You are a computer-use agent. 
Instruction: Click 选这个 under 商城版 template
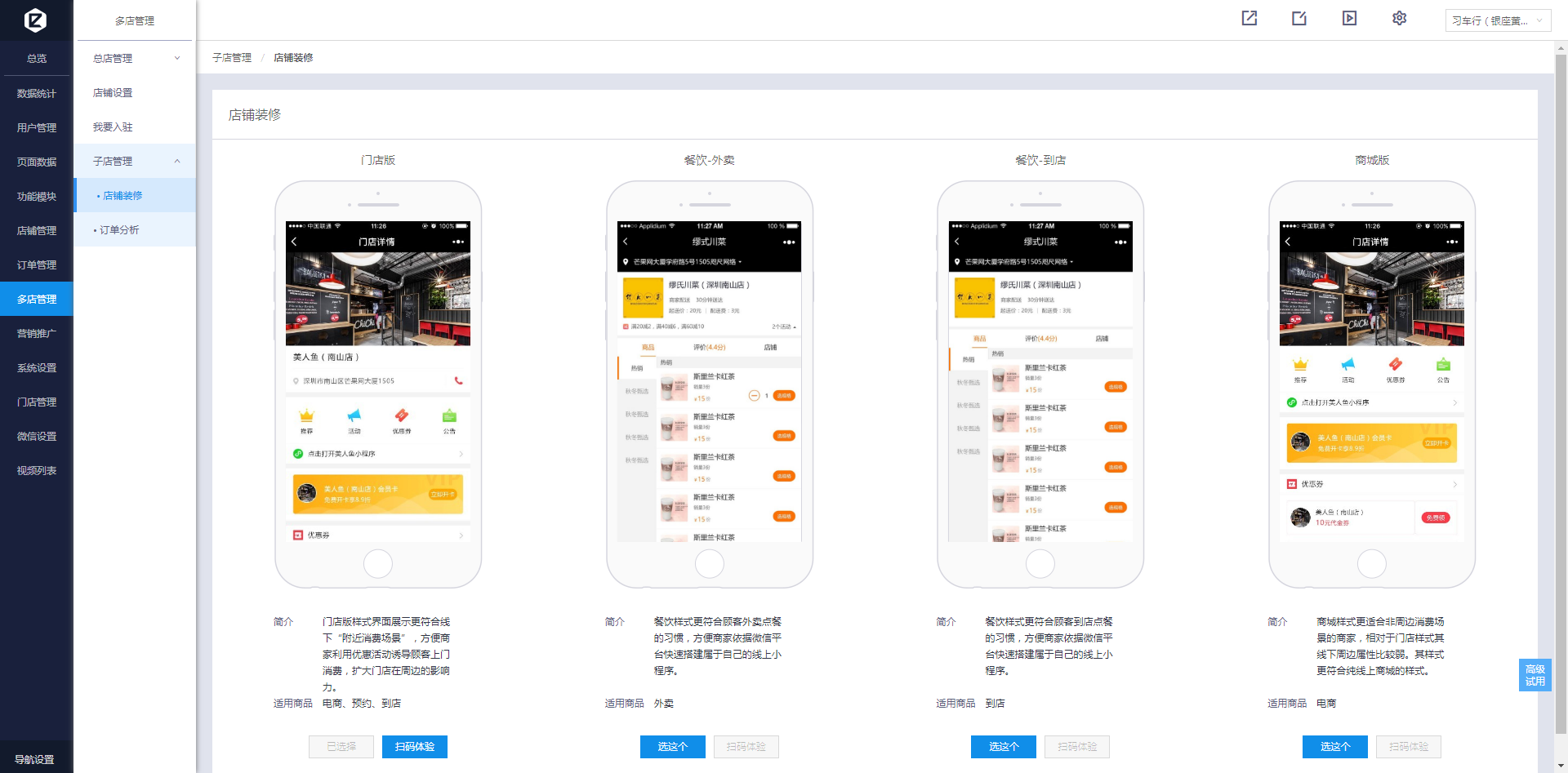click(x=1334, y=747)
